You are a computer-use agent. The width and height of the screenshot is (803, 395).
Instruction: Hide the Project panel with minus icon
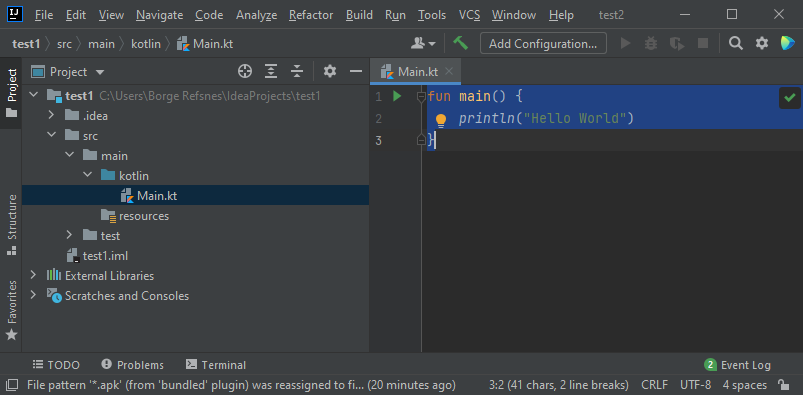click(356, 72)
